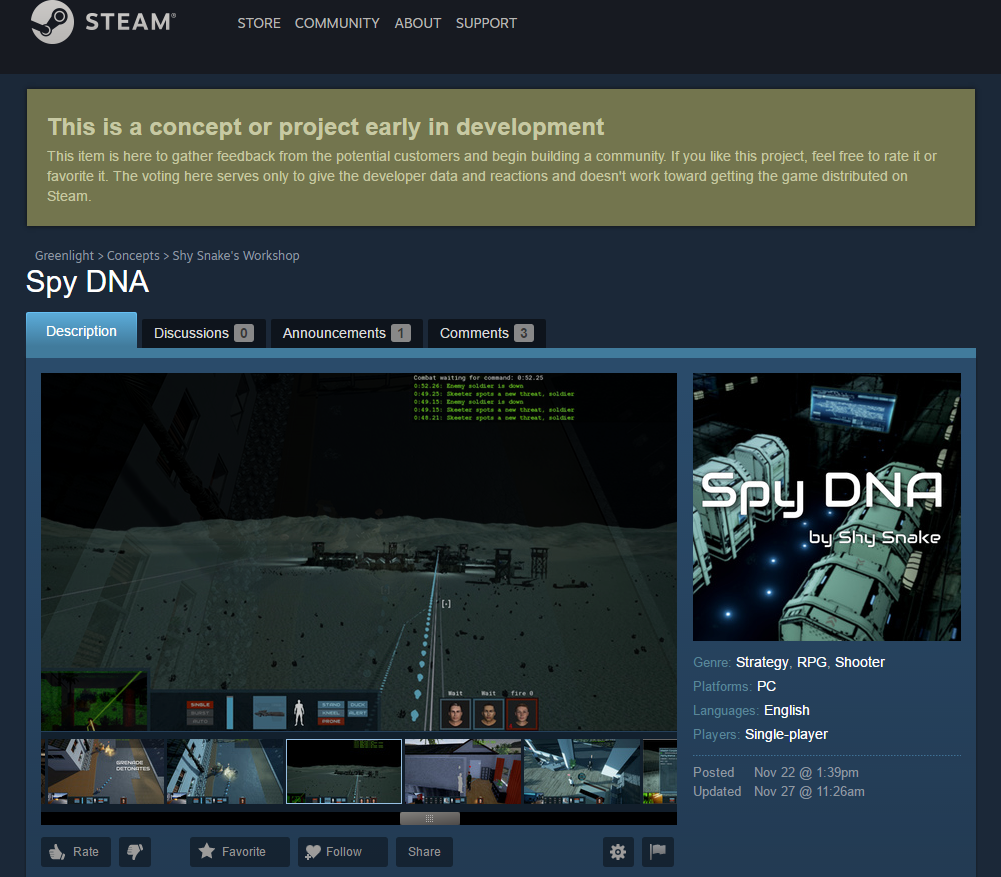Click the posted date Nov 22
1001x877 pixels.
click(806, 772)
